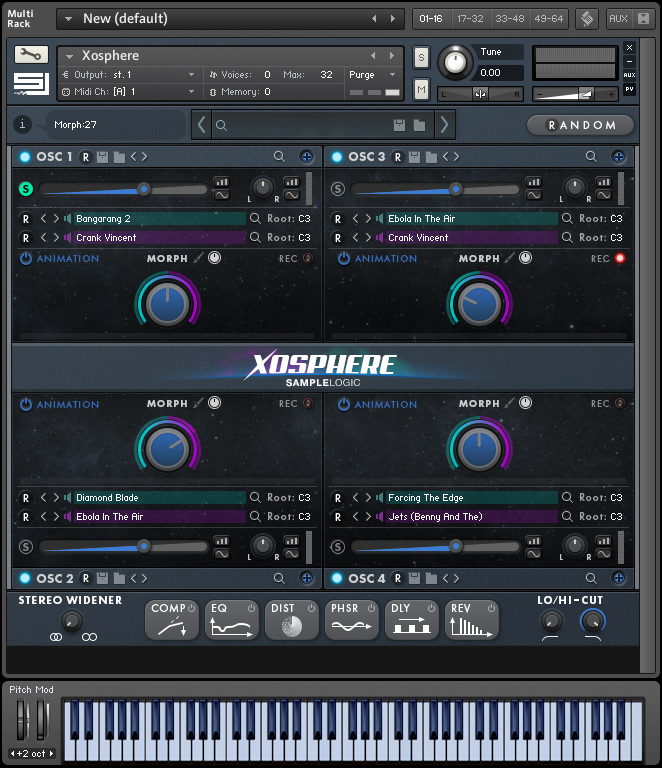Open the DLY delay effect panel
Screen dimensions: 662x768
(x=412, y=621)
